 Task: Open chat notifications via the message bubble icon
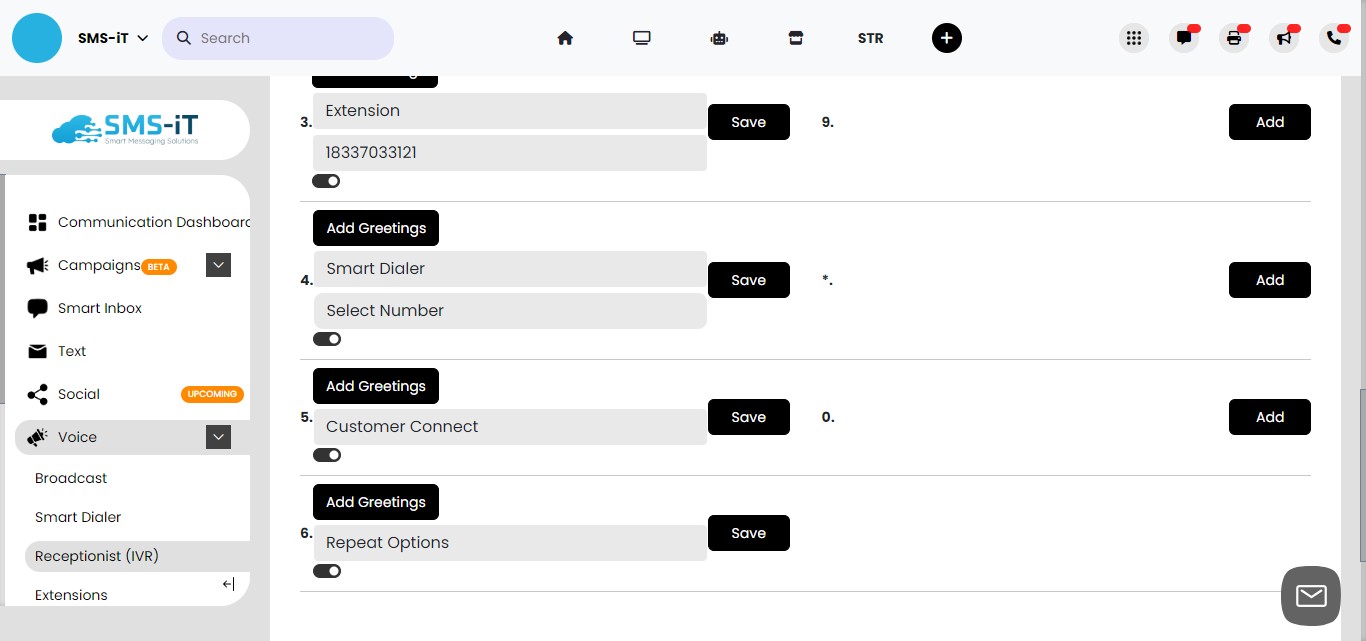click(x=1184, y=38)
